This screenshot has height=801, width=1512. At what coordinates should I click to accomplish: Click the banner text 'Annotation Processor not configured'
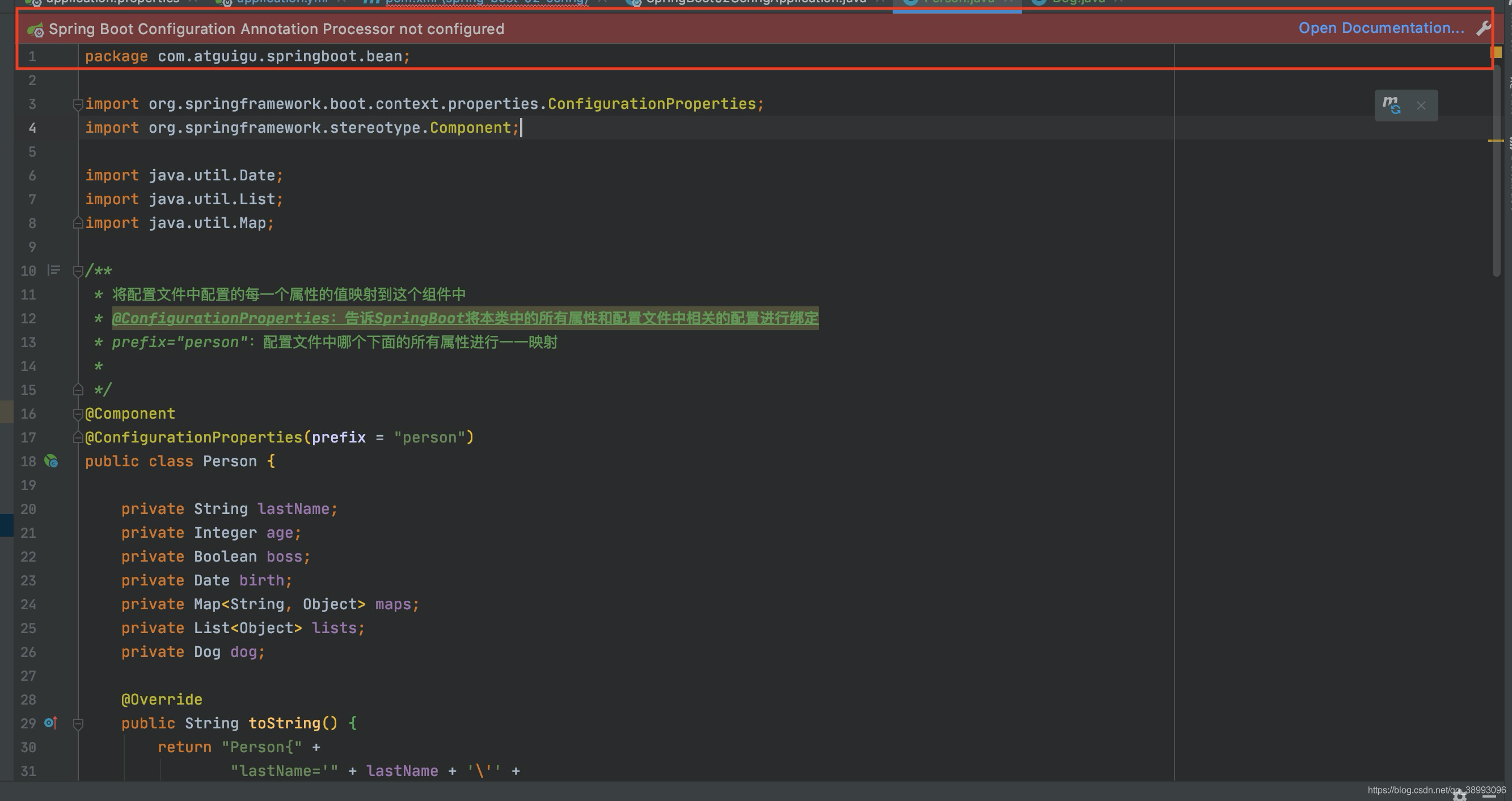click(370, 29)
